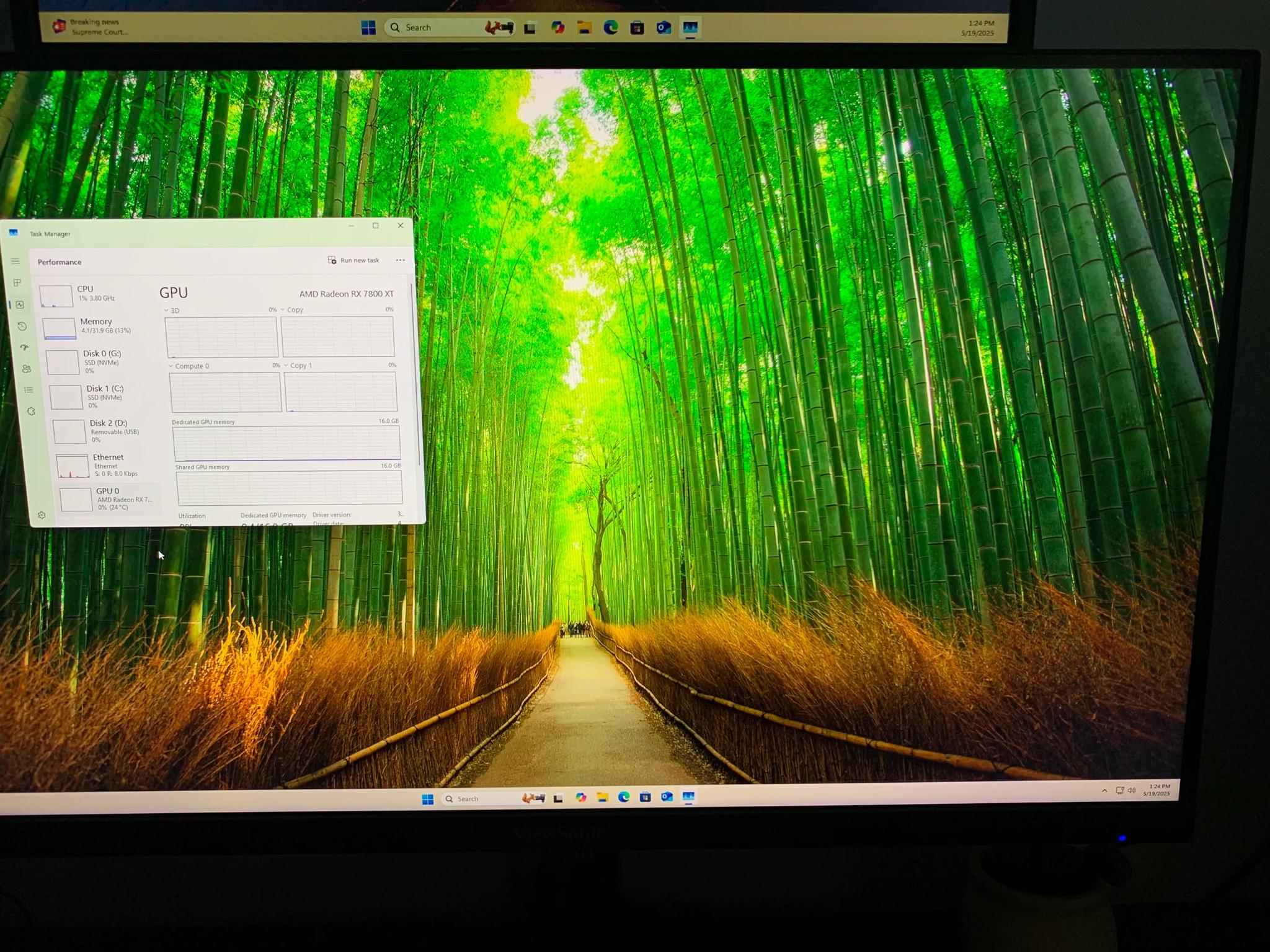Image resolution: width=1270 pixels, height=952 pixels.
Task: Click AMD Radeon RX 7800 XT label
Action: coord(346,294)
